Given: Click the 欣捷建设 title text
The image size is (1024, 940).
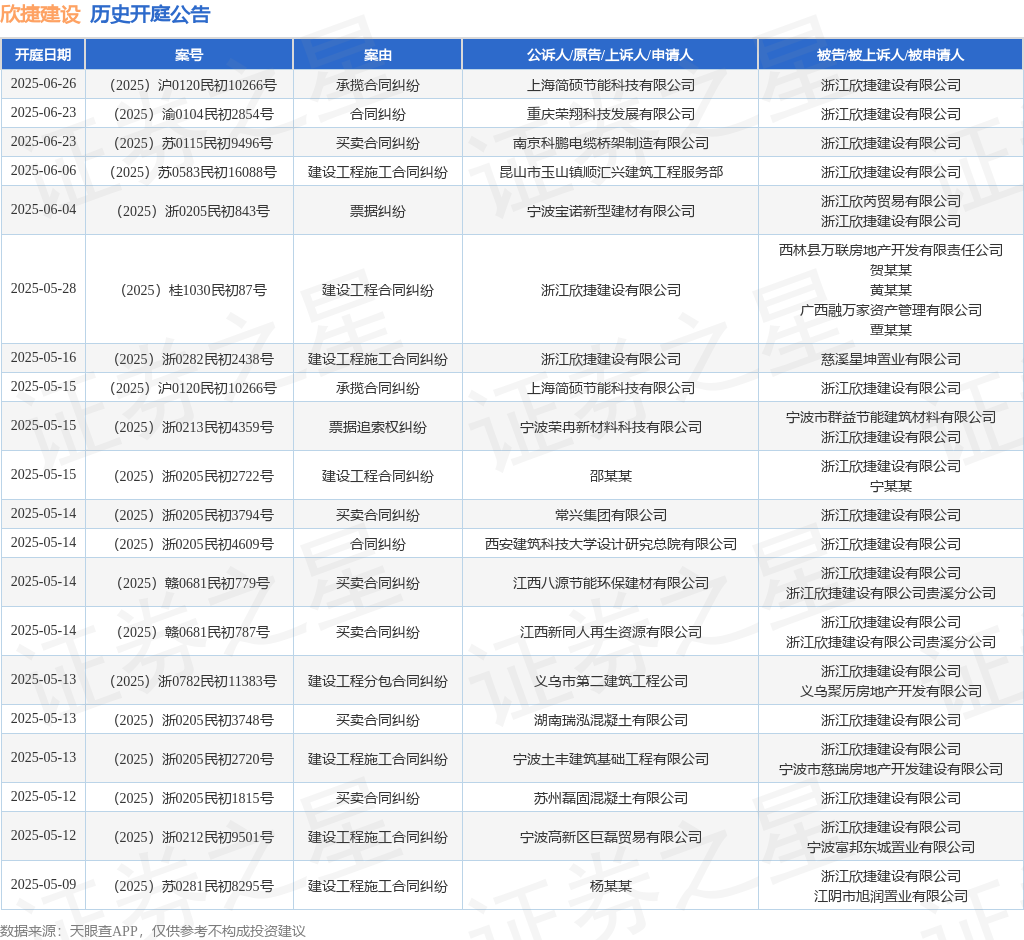Looking at the screenshot, I should (40, 14).
